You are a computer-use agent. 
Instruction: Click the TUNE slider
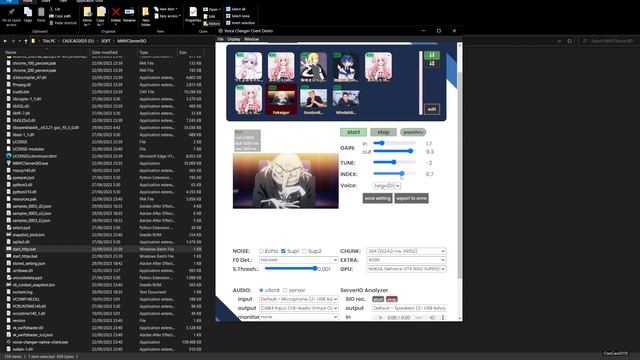pos(394,162)
